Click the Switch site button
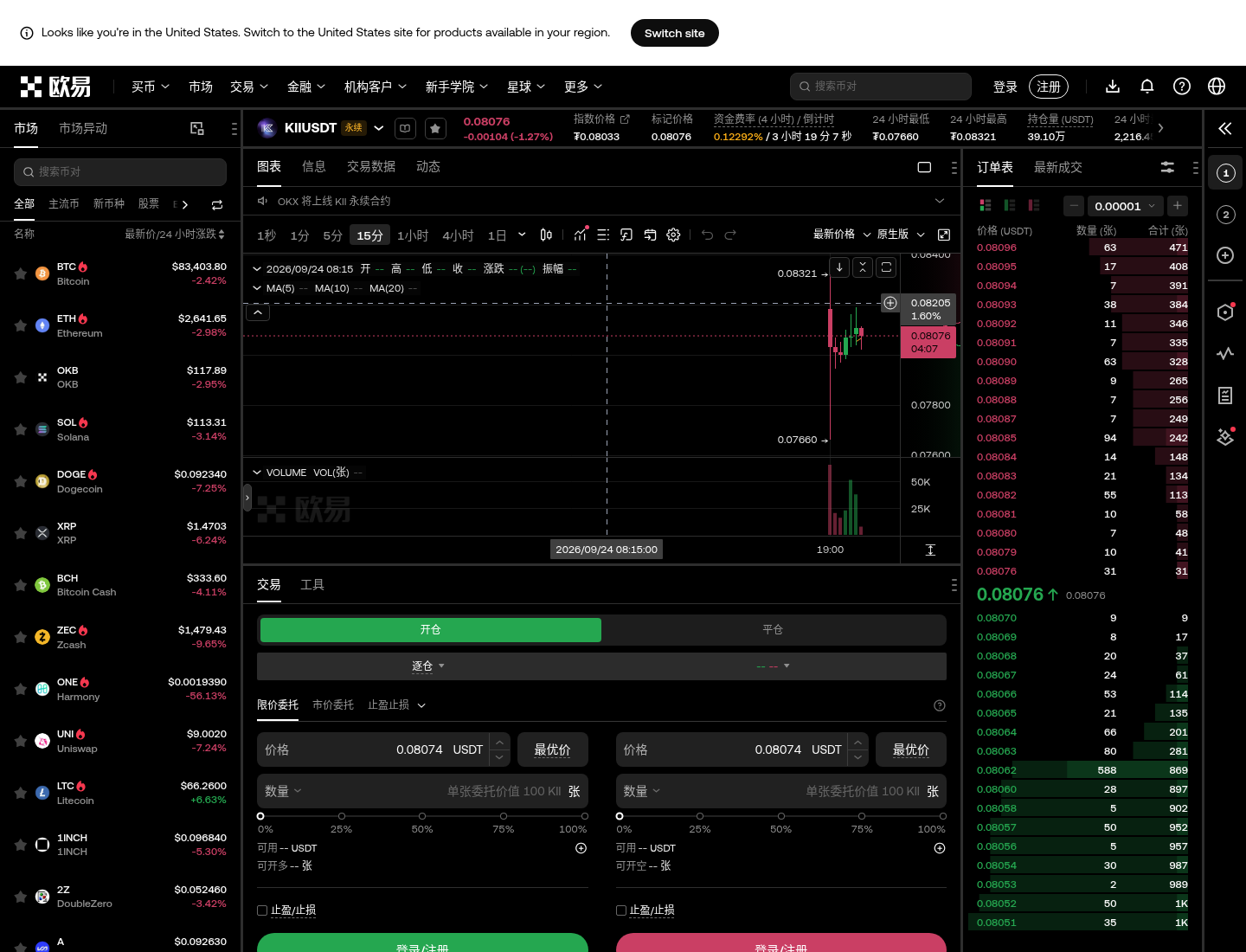 [x=675, y=33]
